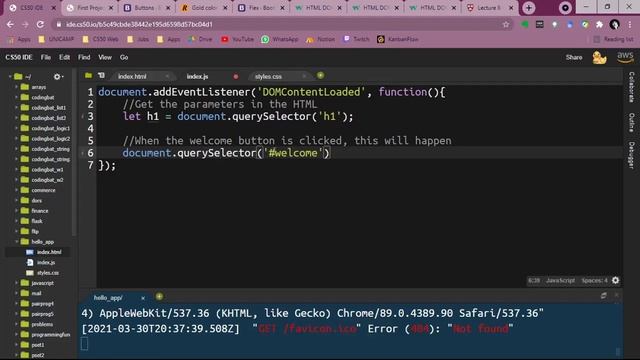This screenshot has width=640, height=360.
Task: Open Notion bookmark
Action: (x=320, y=39)
